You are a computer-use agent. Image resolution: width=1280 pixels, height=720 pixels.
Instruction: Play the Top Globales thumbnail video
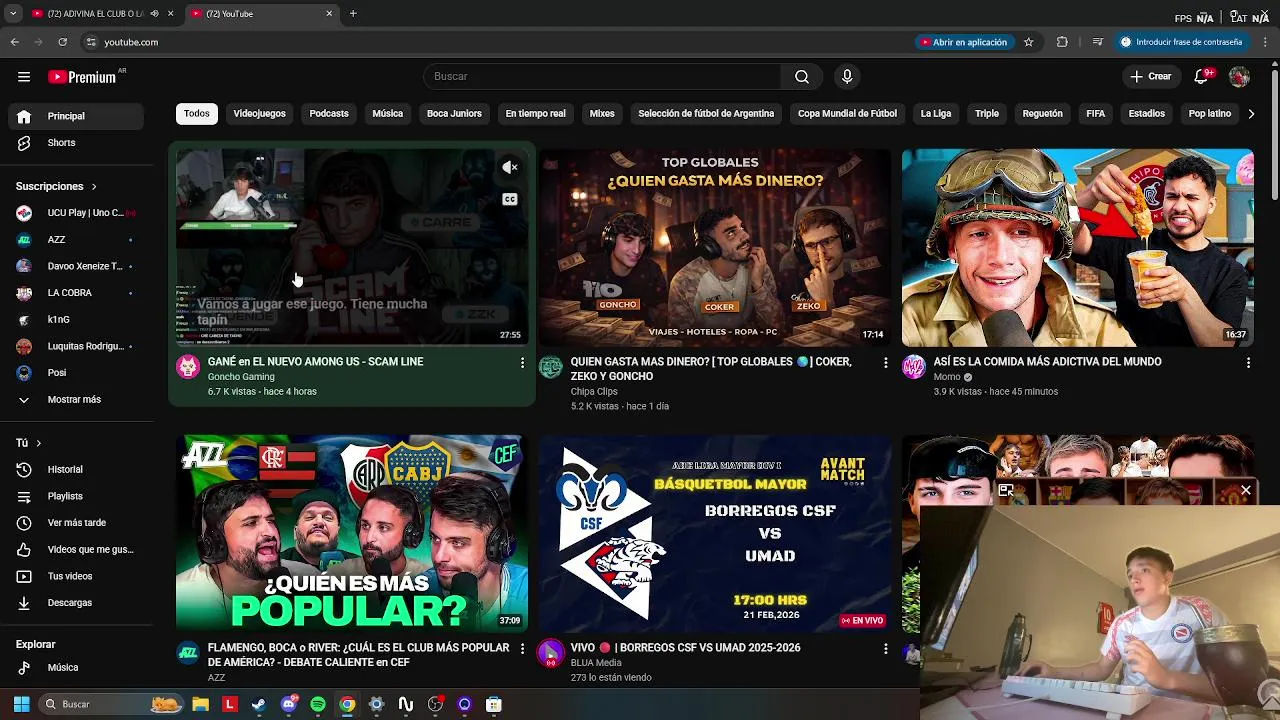point(715,248)
